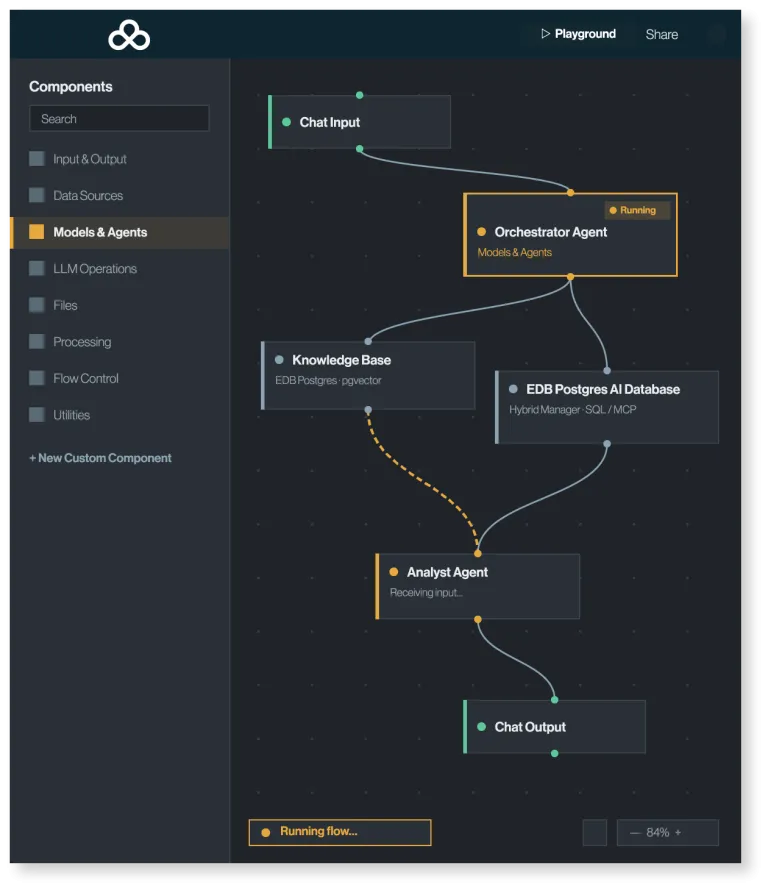Click the square icon beside Files
Viewport: 768px width, 890px height.
pos(37,305)
